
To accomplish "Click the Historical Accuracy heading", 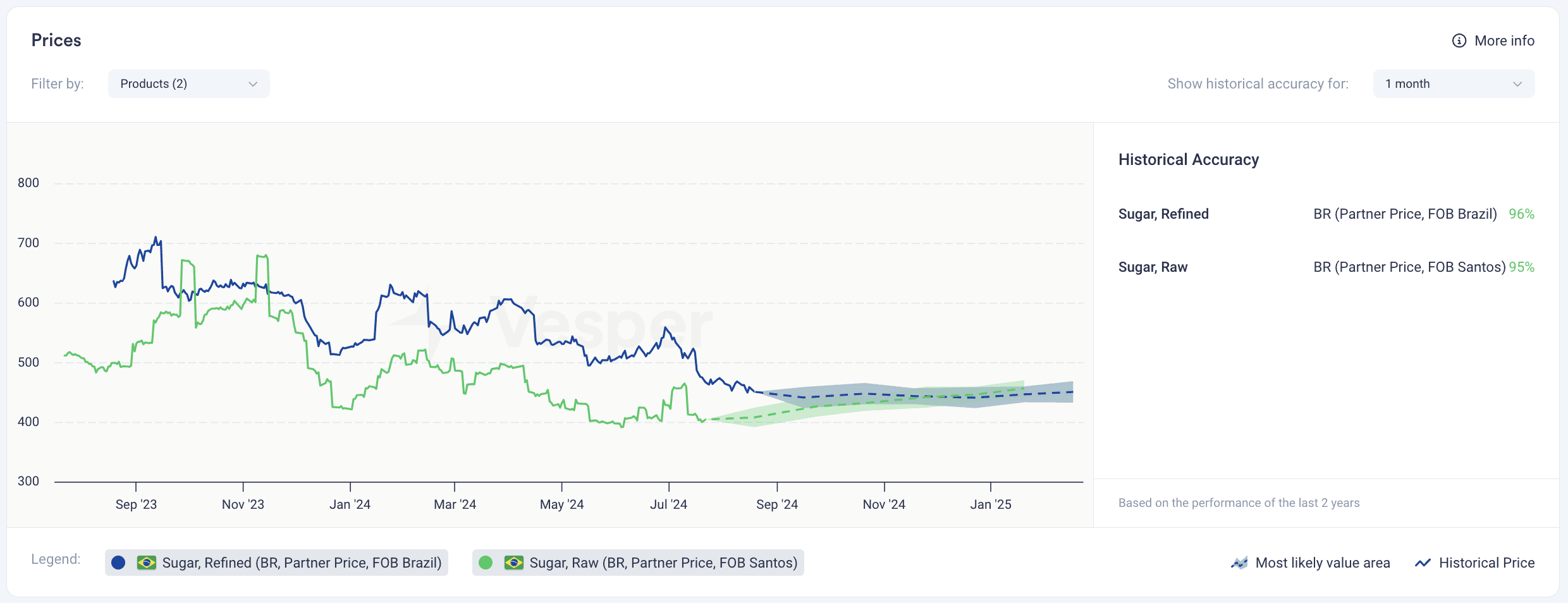I will pyautogui.click(x=1189, y=160).
